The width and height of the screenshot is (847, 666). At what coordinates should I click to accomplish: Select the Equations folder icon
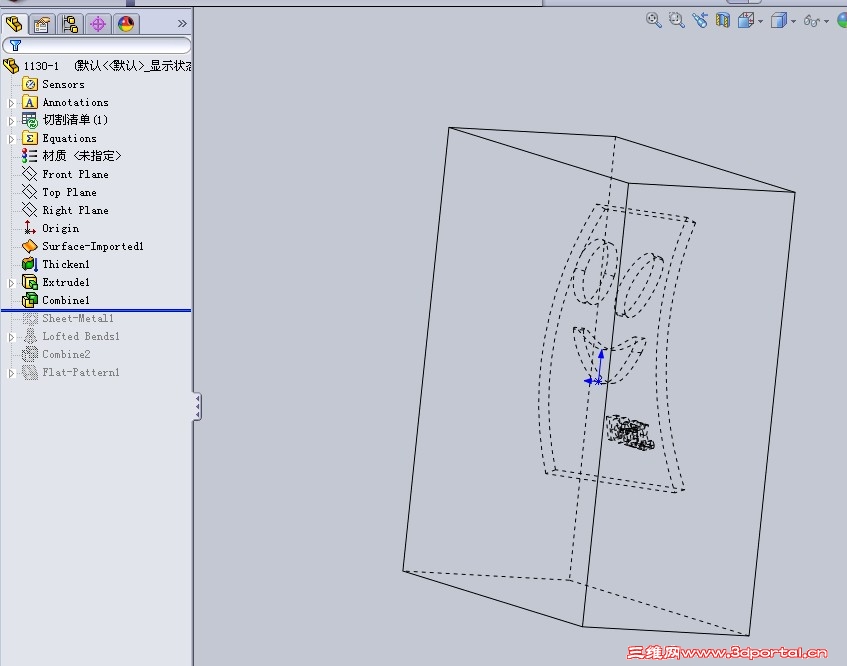[x=30, y=138]
